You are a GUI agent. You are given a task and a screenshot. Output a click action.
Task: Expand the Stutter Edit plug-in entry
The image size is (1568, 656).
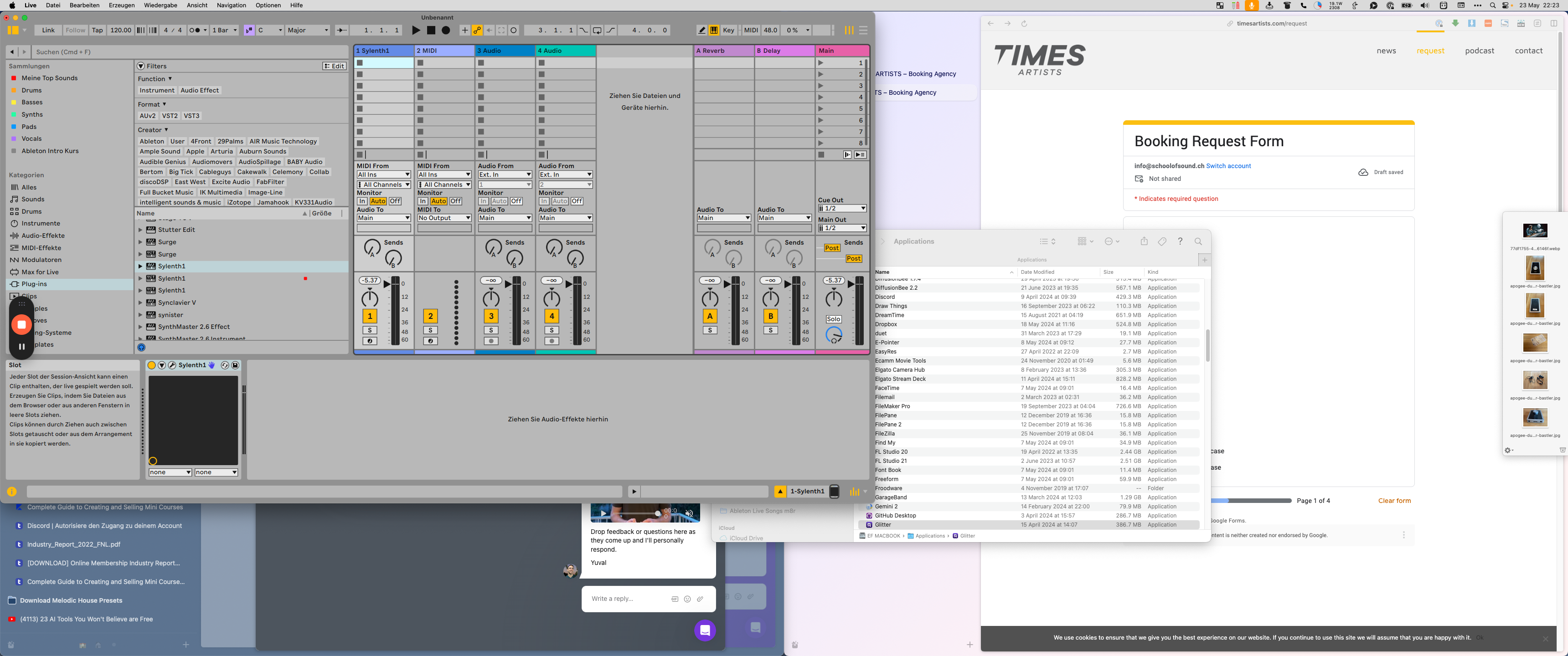click(140, 230)
